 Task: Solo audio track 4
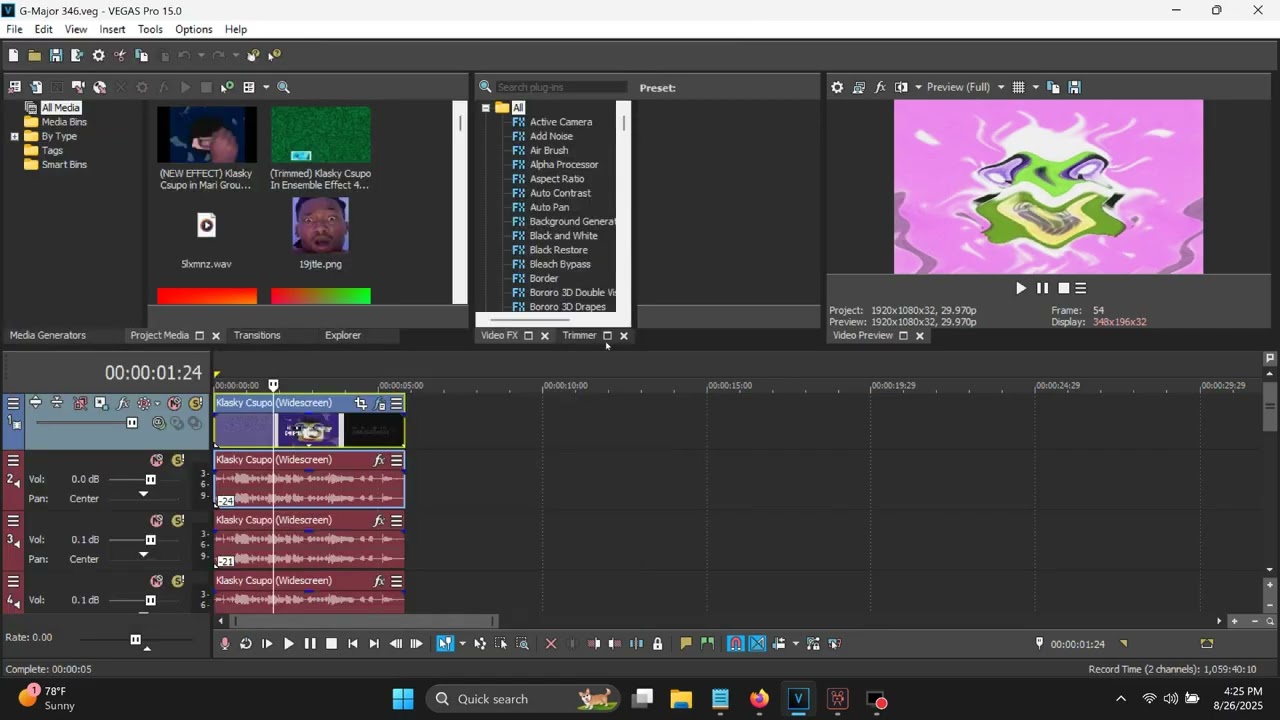(x=178, y=581)
